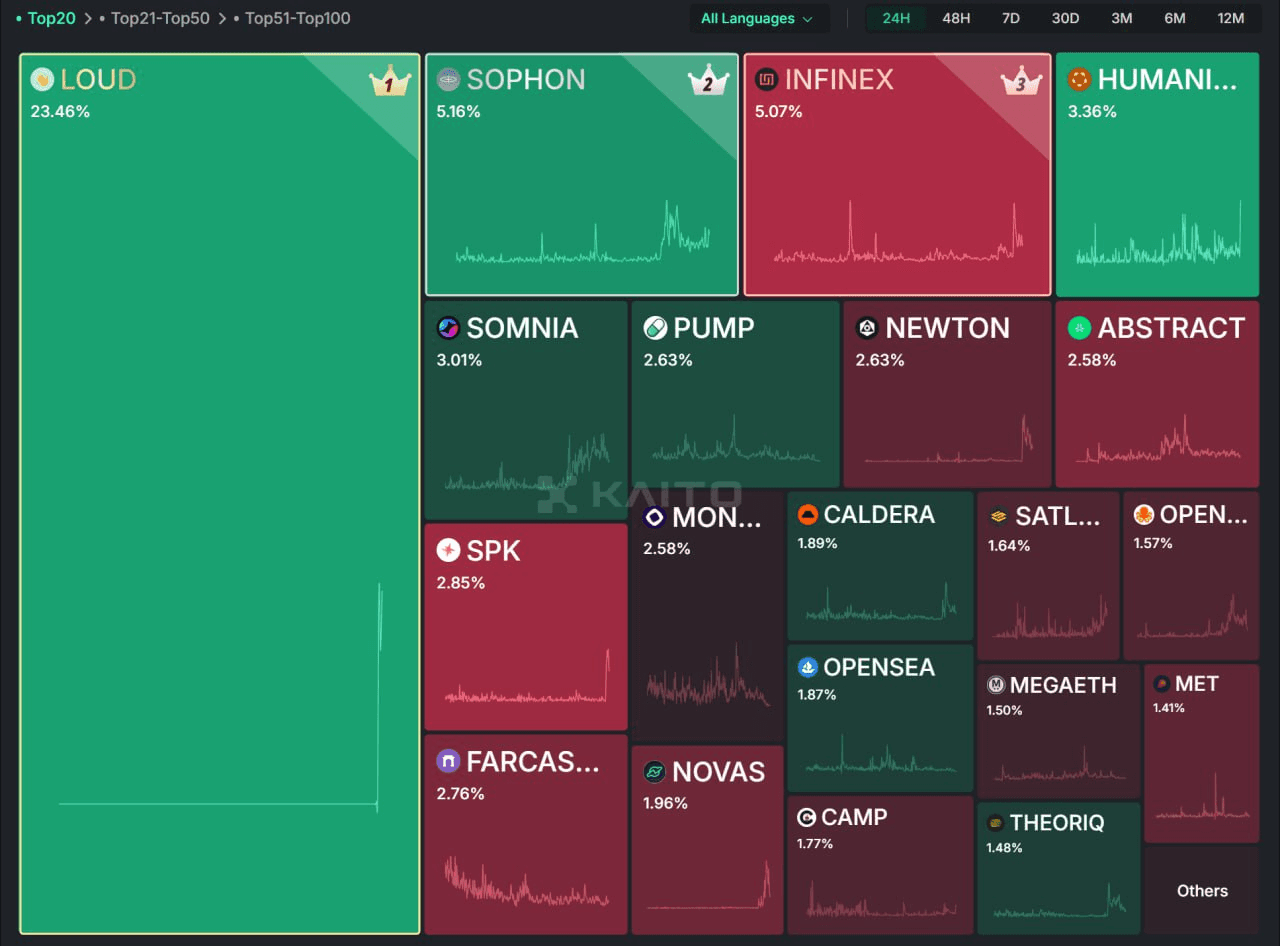Click the INFINEX 5.07% value
The image size is (1280, 946).
pyautogui.click(x=779, y=111)
